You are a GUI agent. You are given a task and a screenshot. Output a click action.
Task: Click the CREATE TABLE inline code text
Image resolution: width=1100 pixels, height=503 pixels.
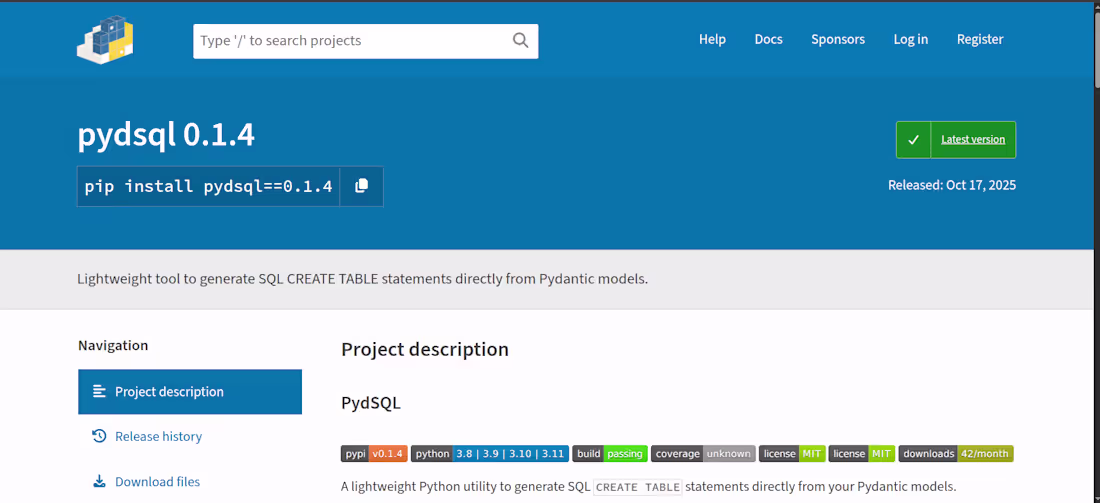(638, 487)
